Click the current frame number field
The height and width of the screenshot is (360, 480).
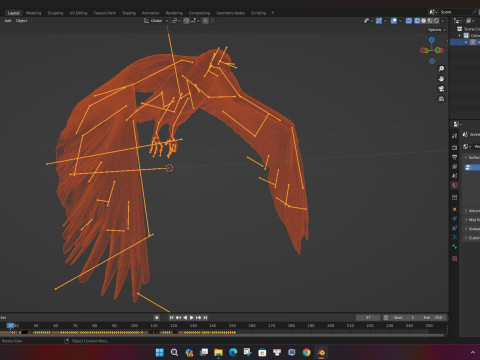pos(368,318)
